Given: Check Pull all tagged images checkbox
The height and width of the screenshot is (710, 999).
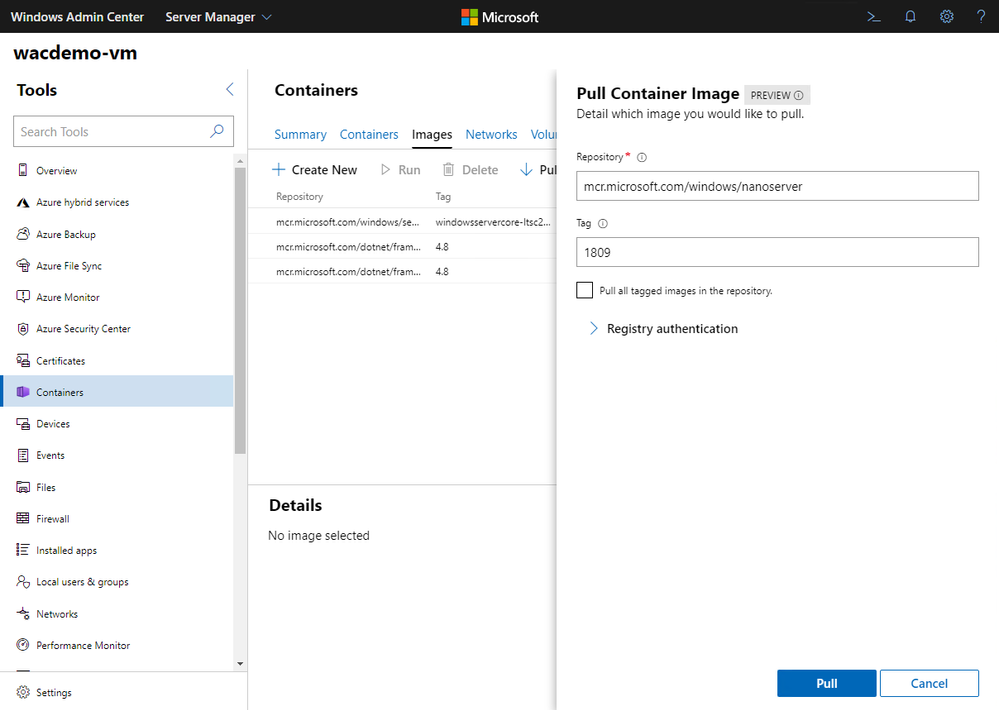Looking at the screenshot, I should pos(584,290).
